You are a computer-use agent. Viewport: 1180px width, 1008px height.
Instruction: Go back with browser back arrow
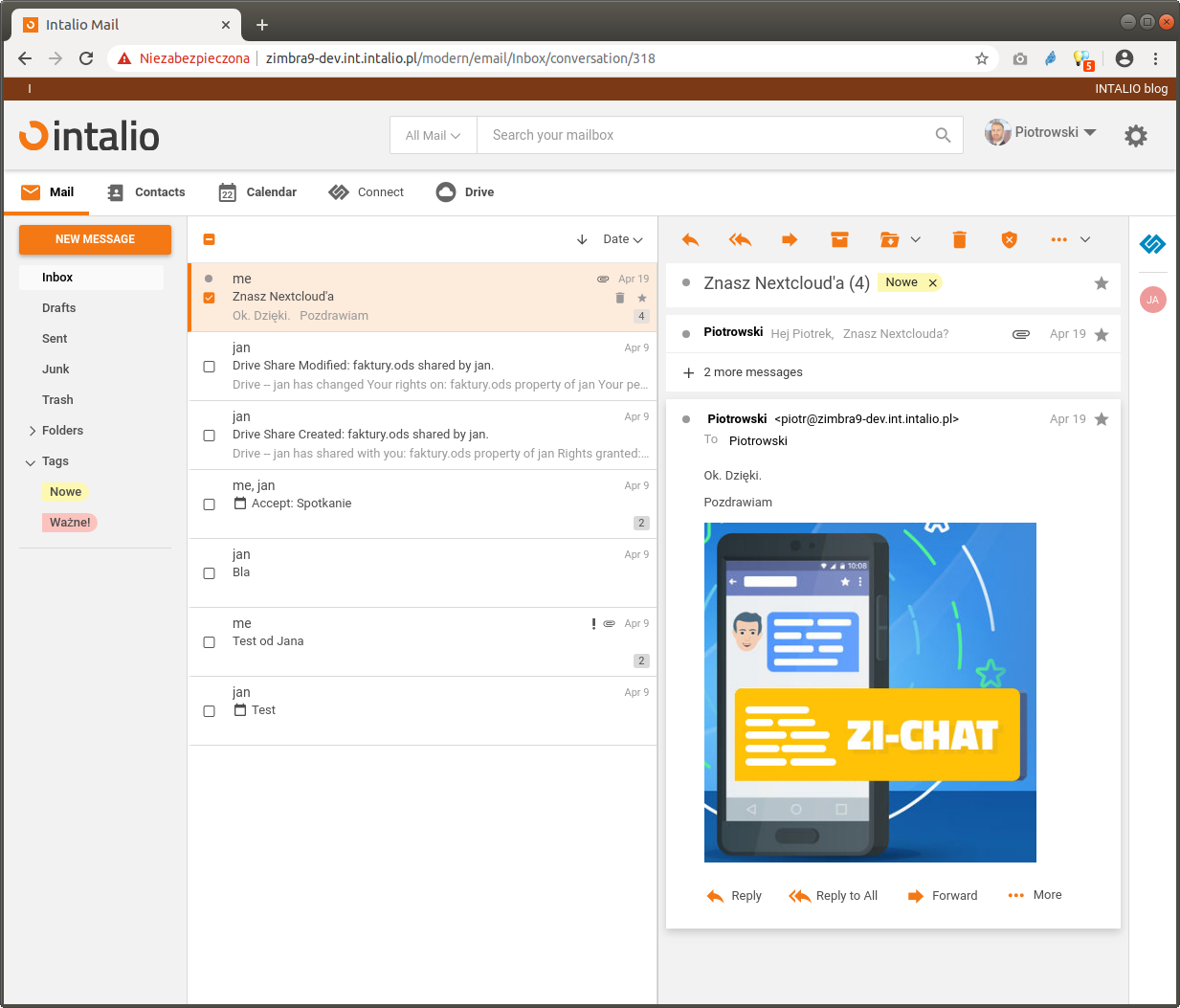pyautogui.click(x=25, y=58)
